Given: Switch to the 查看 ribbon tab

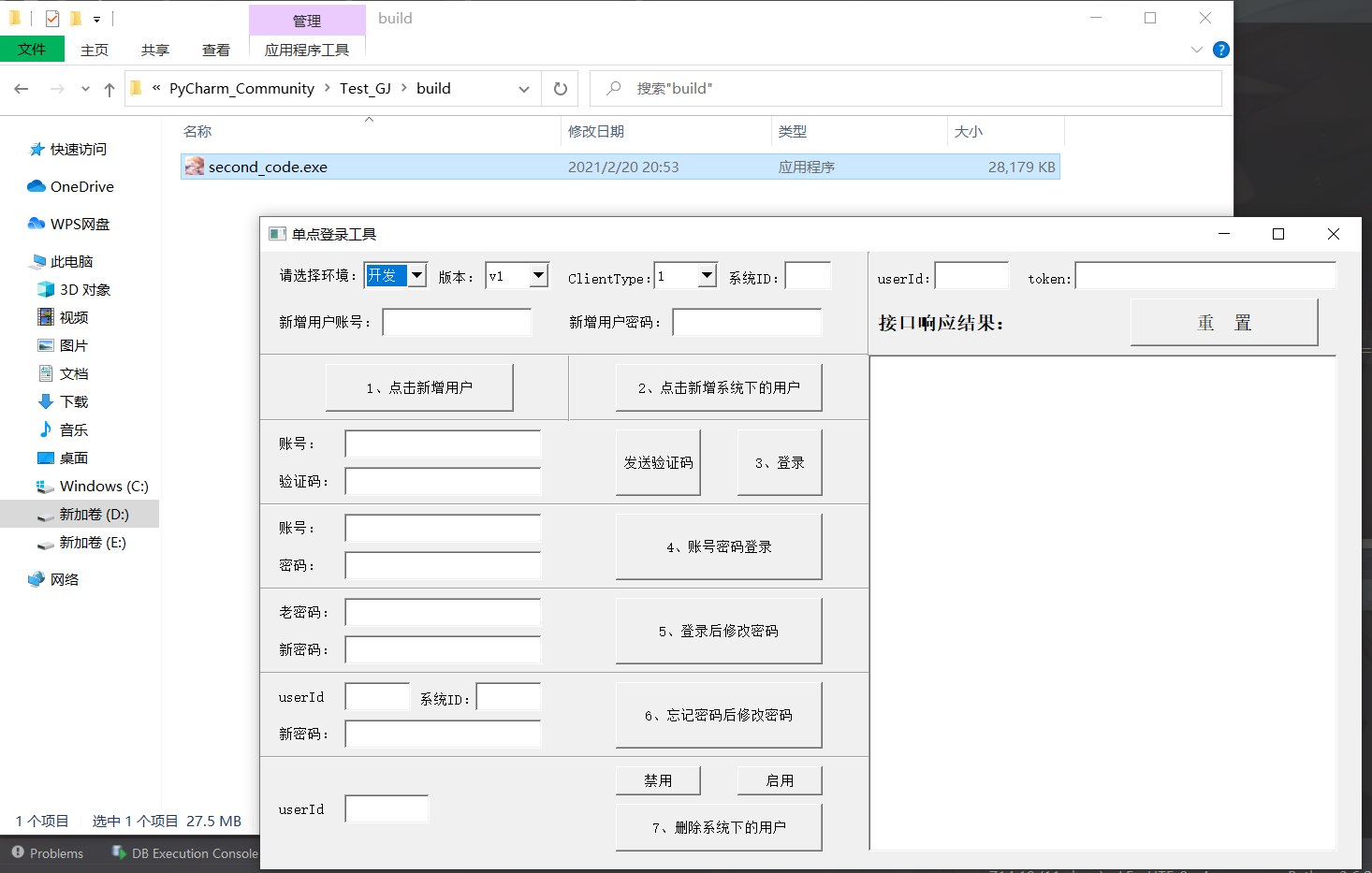Looking at the screenshot, I should [x=215, y=50].
